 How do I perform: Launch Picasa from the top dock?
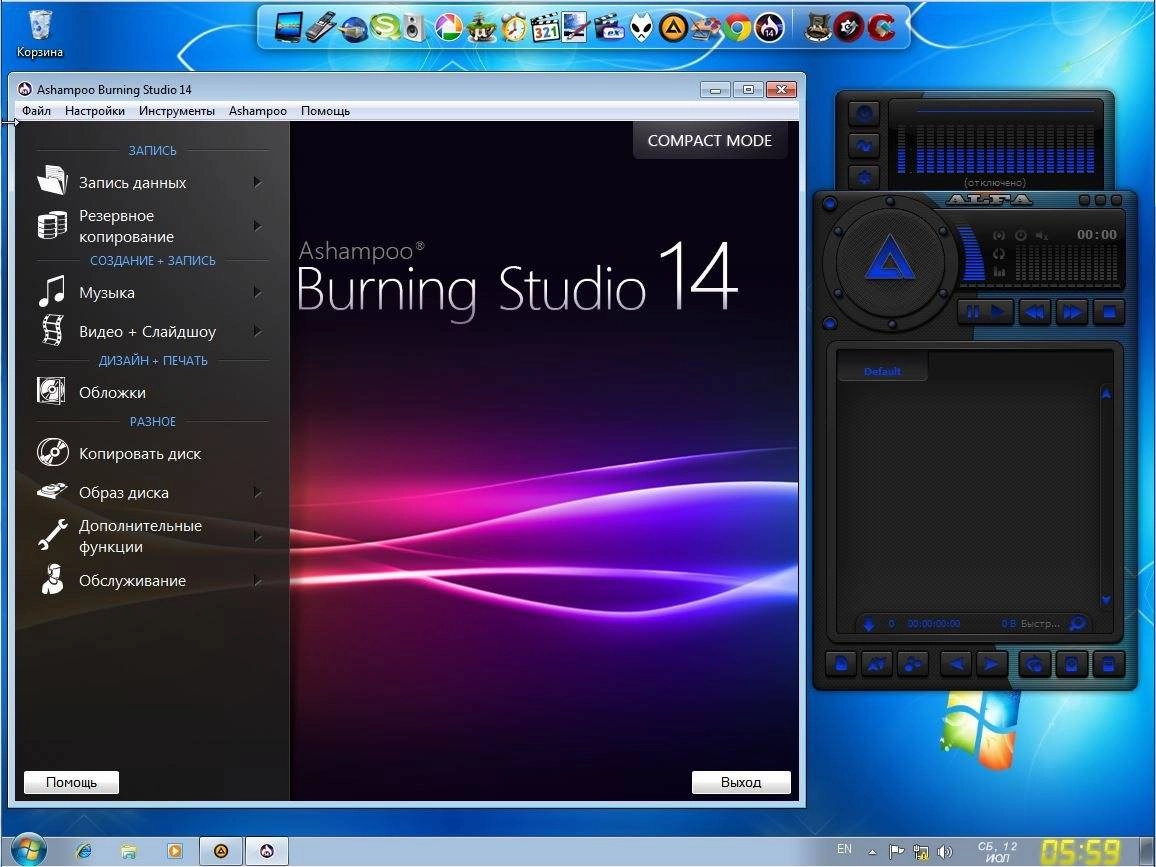point(448,28)
